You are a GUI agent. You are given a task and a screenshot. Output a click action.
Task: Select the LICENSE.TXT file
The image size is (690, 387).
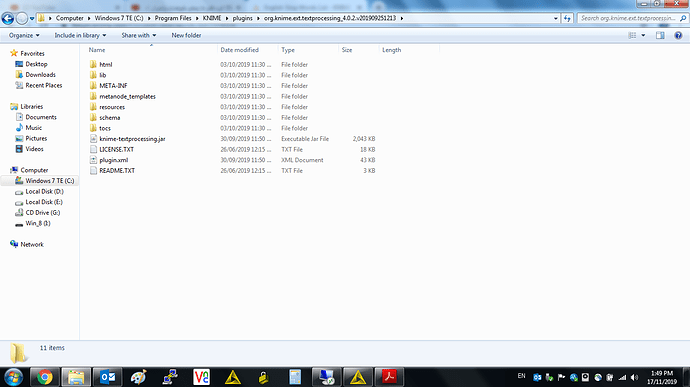pos(116,149)
